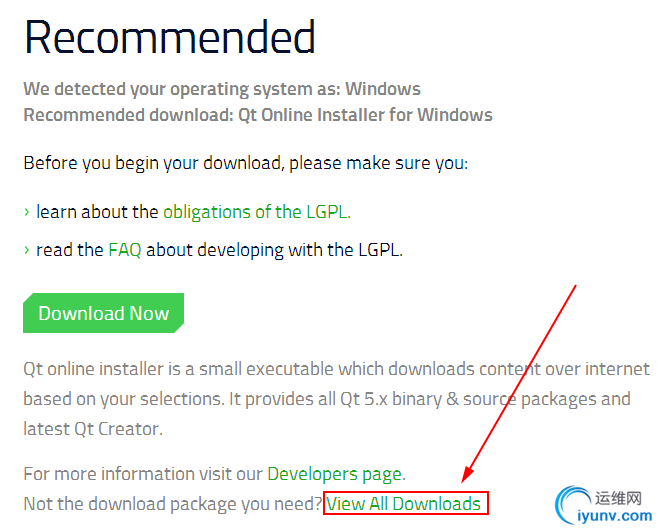Click the For more information visit our text

[x=143, y=474]
